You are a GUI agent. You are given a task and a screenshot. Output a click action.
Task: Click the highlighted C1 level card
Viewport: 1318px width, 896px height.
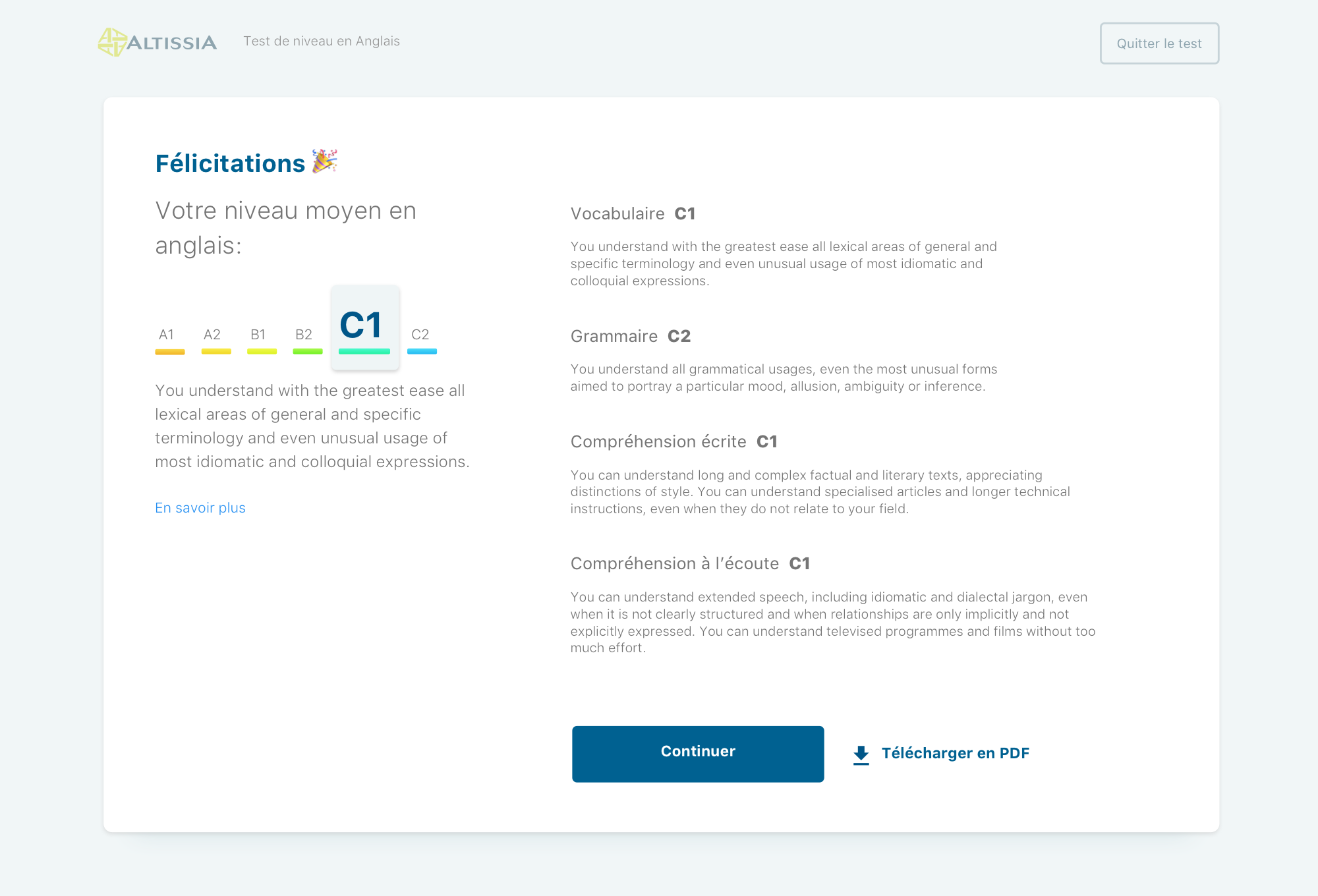point(364,327)
